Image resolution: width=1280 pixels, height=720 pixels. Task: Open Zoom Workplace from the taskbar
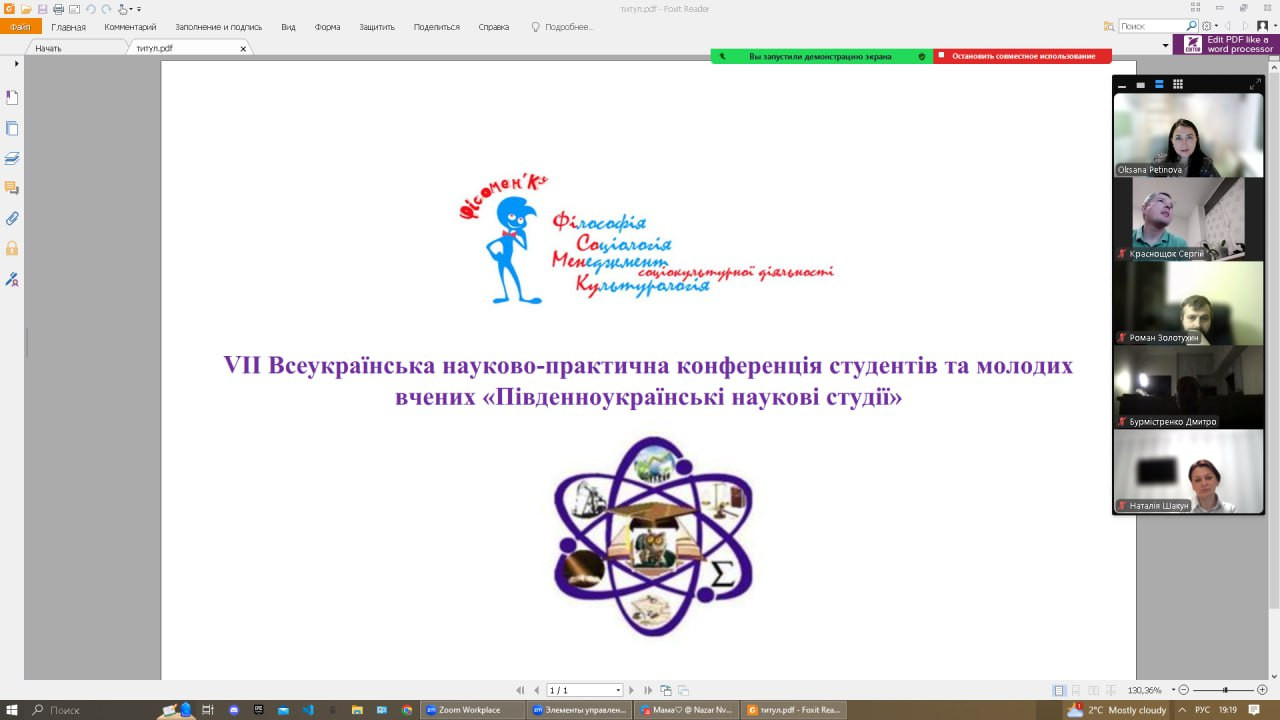472,710
